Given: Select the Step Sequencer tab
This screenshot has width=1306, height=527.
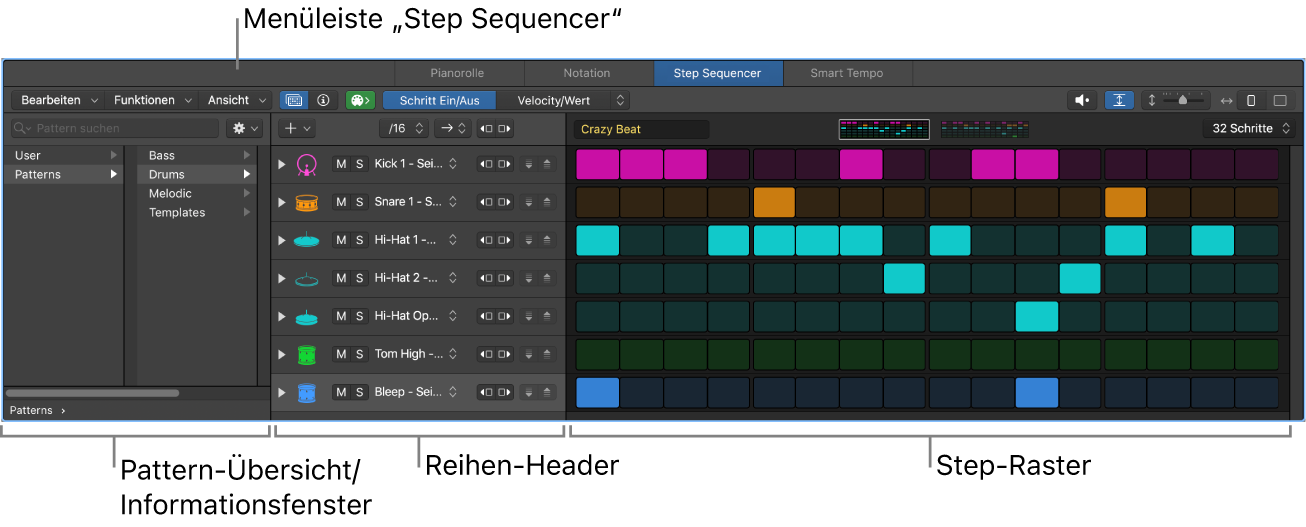Looking at the screenshot, I should pos(717,73).
